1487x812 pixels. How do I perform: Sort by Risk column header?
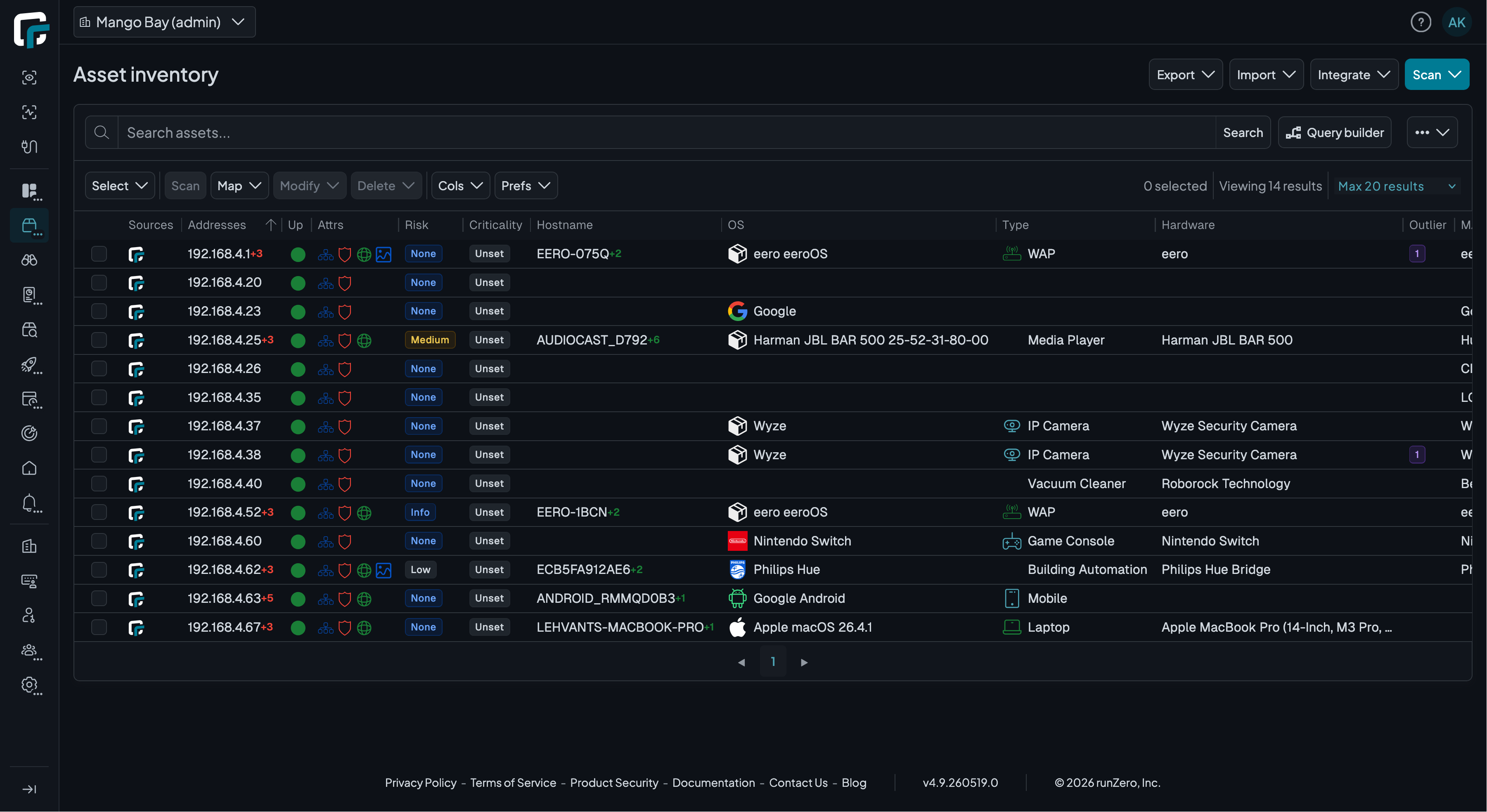click(416, 225)
